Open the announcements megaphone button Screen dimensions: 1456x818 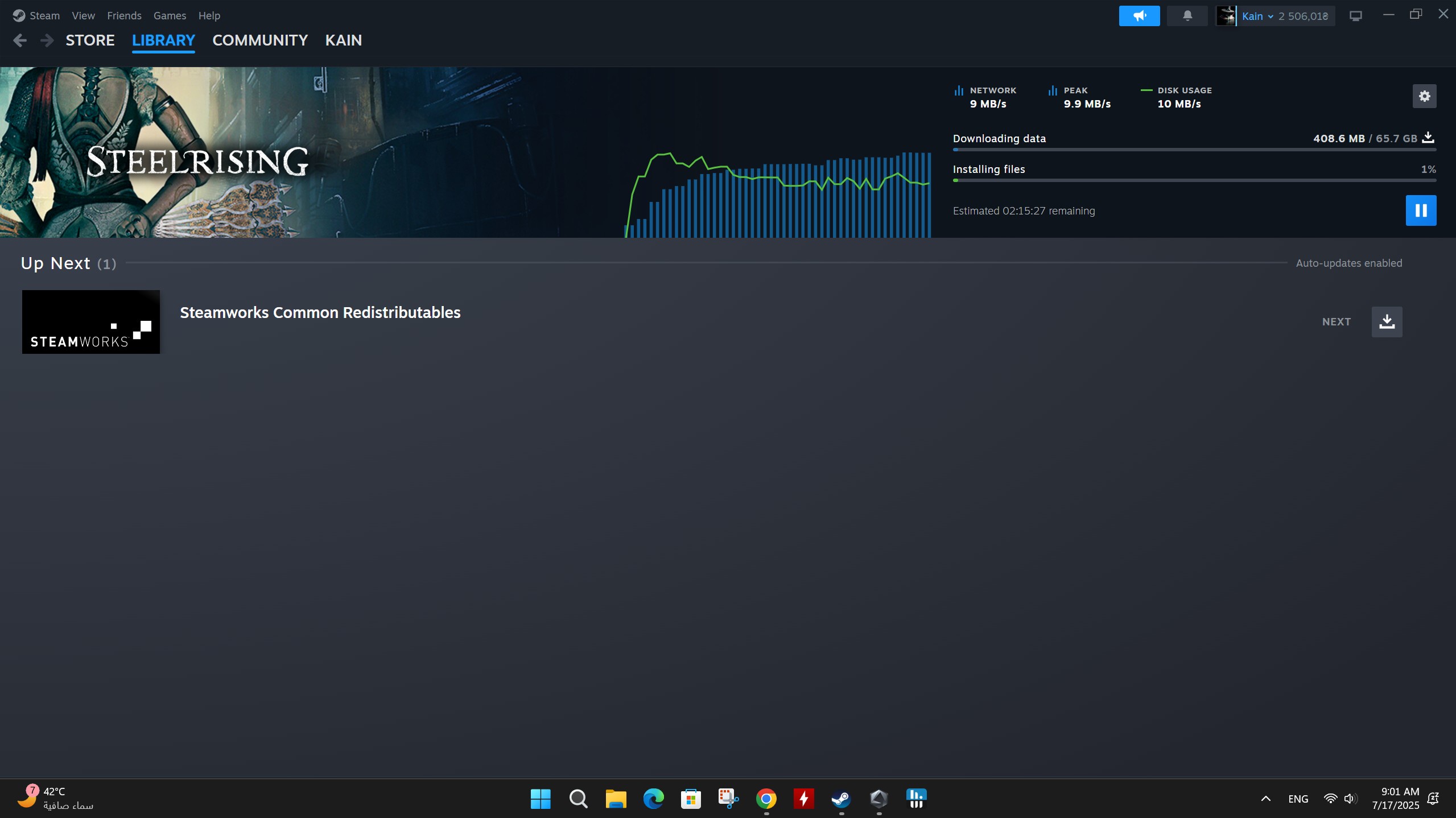(1139, 16)
